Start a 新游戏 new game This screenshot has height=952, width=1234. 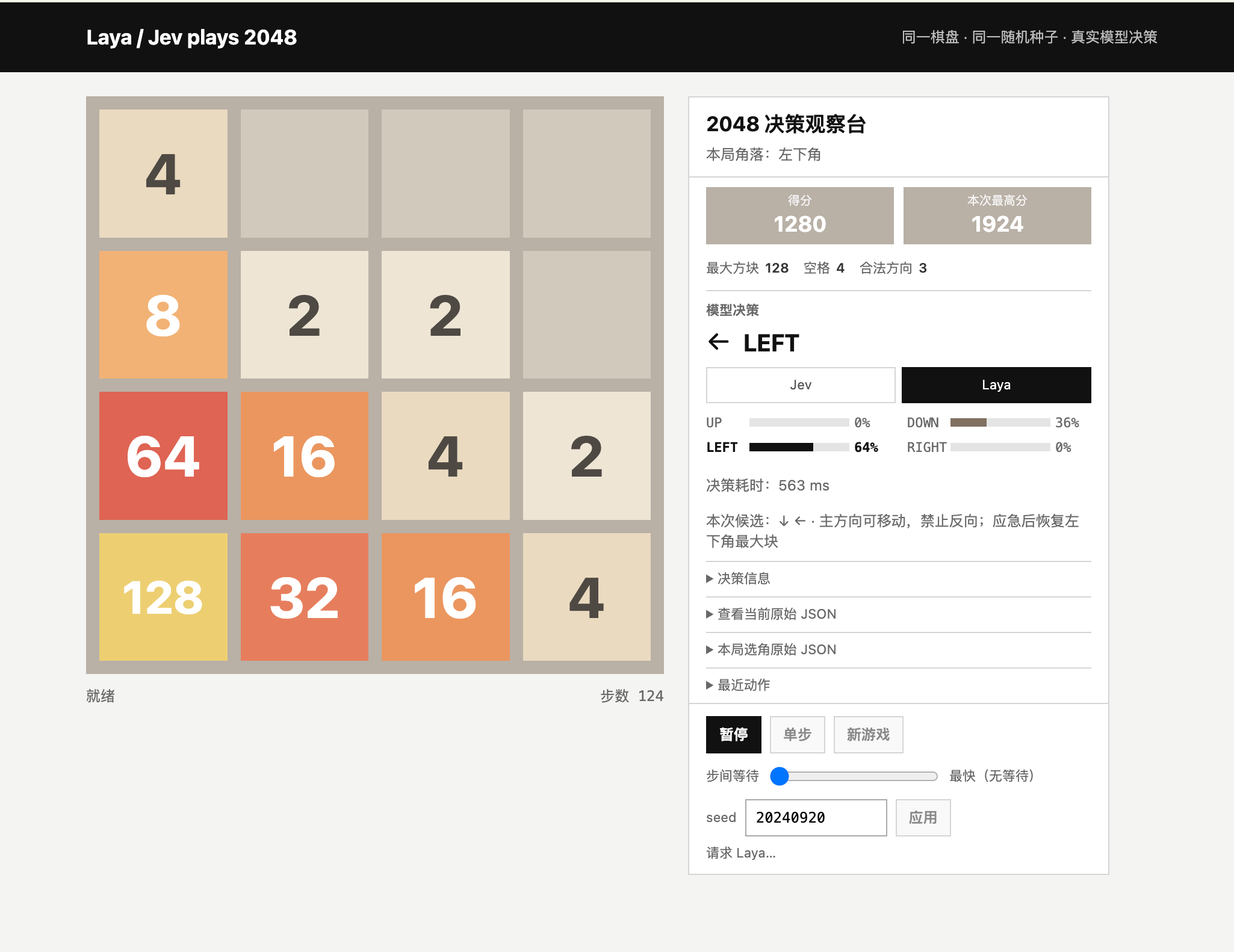tap(868, 735)
